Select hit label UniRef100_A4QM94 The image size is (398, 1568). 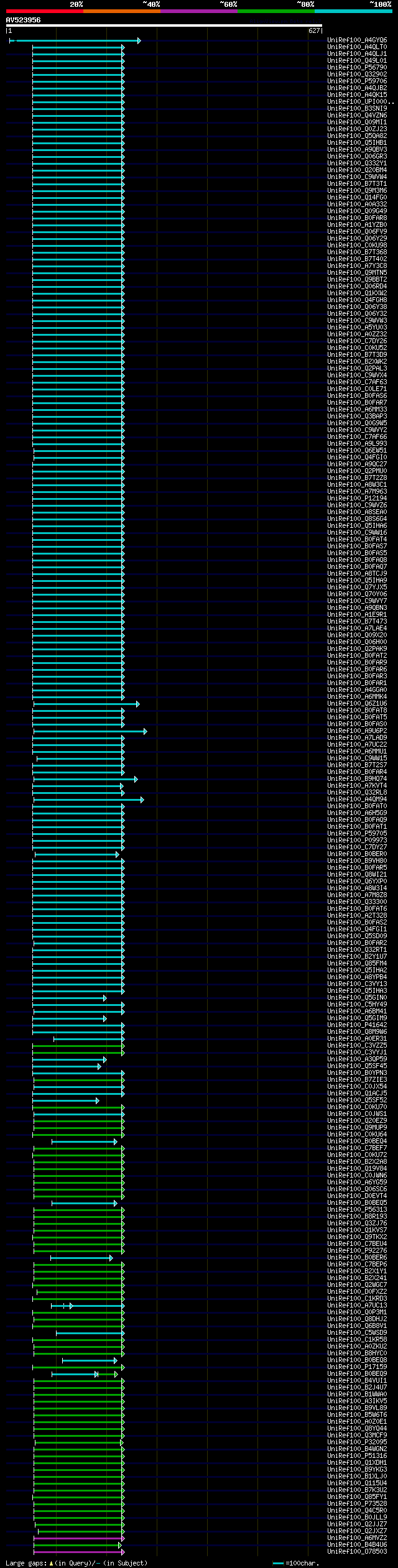click(x=357, y=799)
